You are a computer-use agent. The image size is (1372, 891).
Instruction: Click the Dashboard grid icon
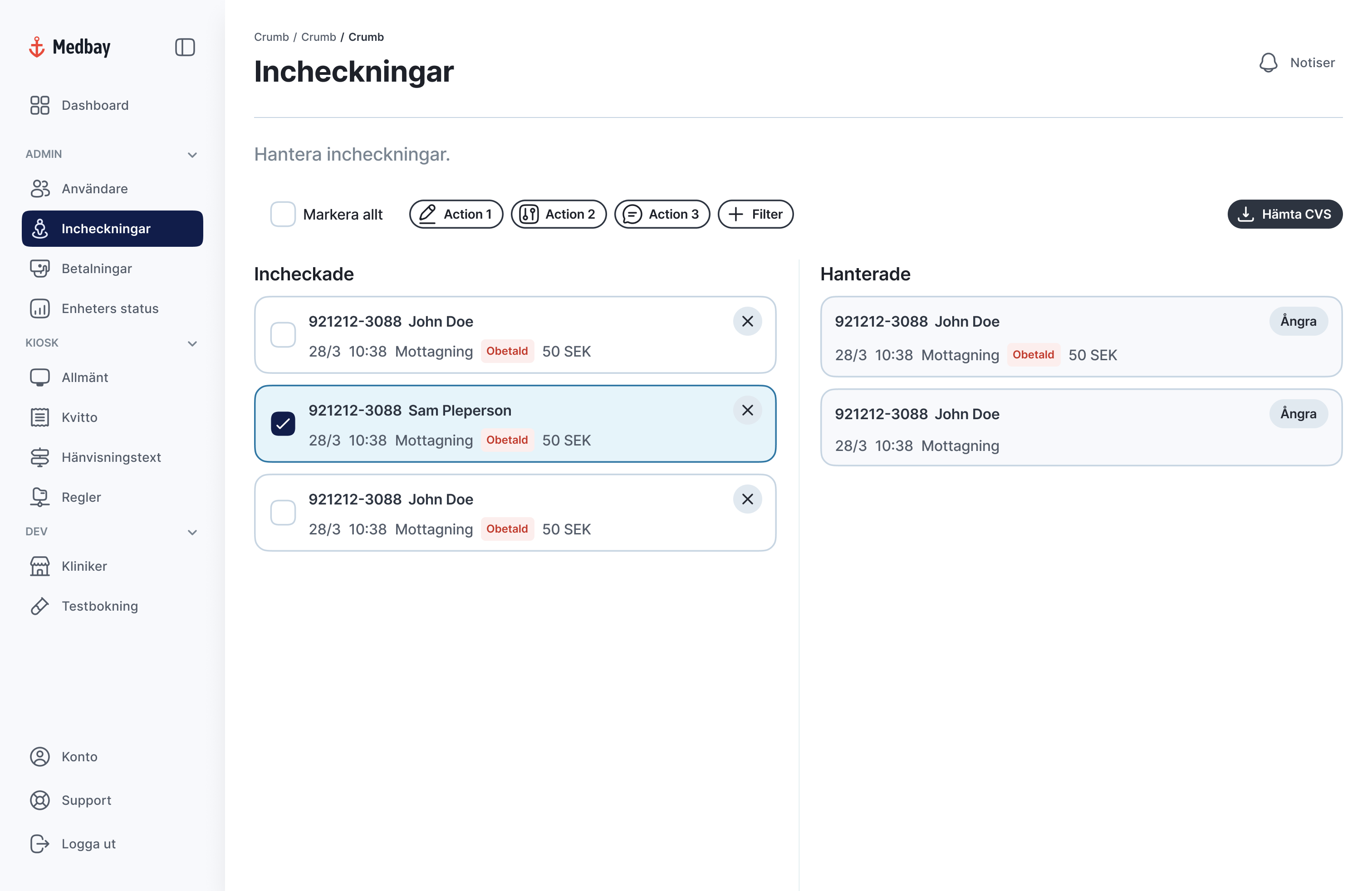40,105
